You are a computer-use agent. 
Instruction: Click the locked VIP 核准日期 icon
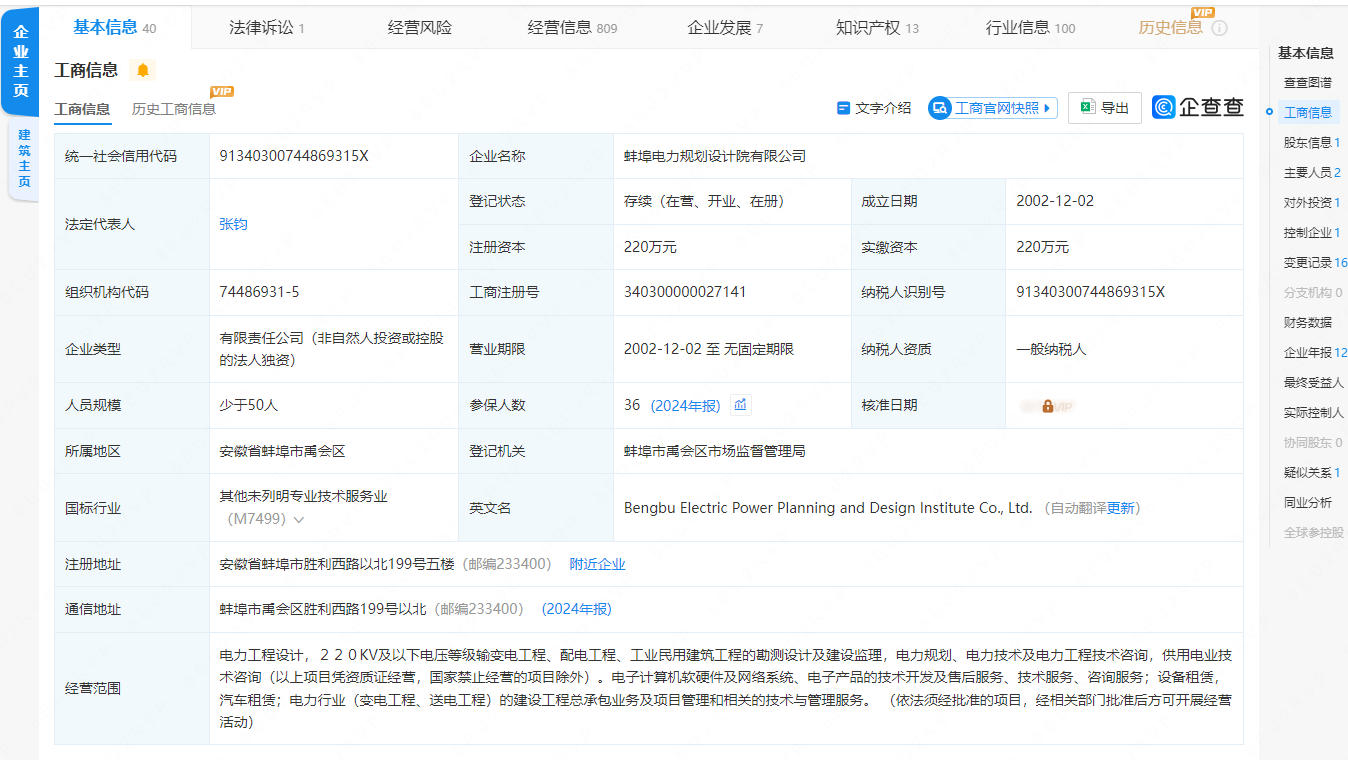click(1047, 406)
